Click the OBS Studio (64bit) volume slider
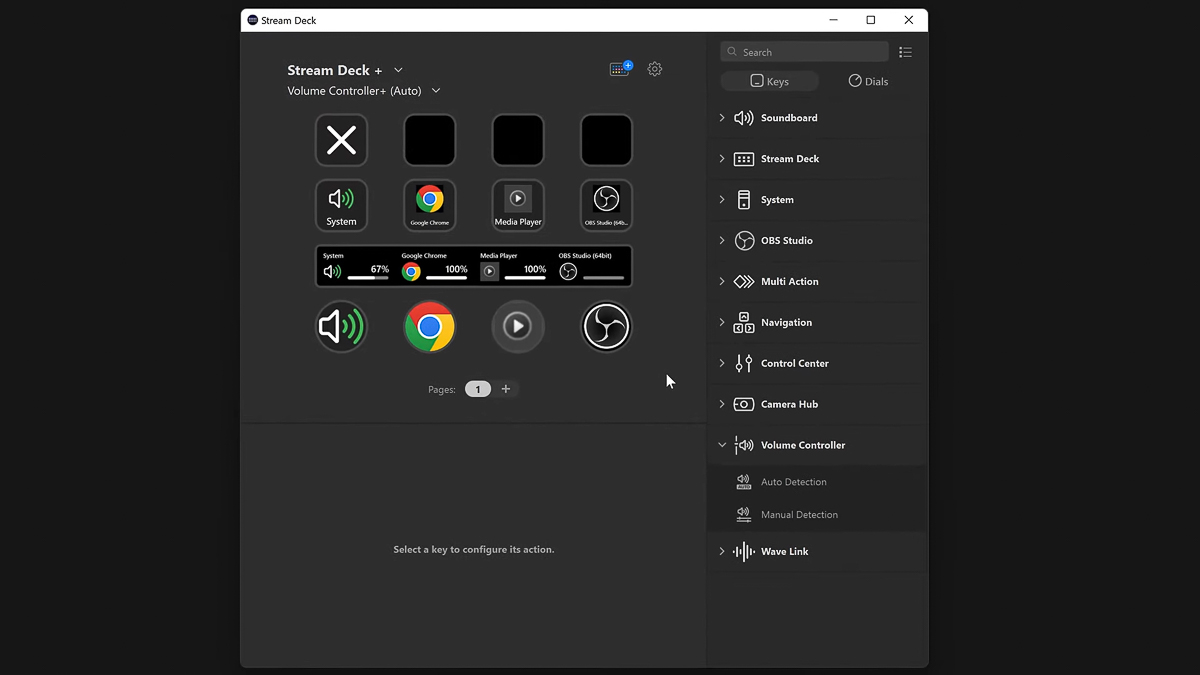This screenshot has height=675, width=1200. (603, 278)
